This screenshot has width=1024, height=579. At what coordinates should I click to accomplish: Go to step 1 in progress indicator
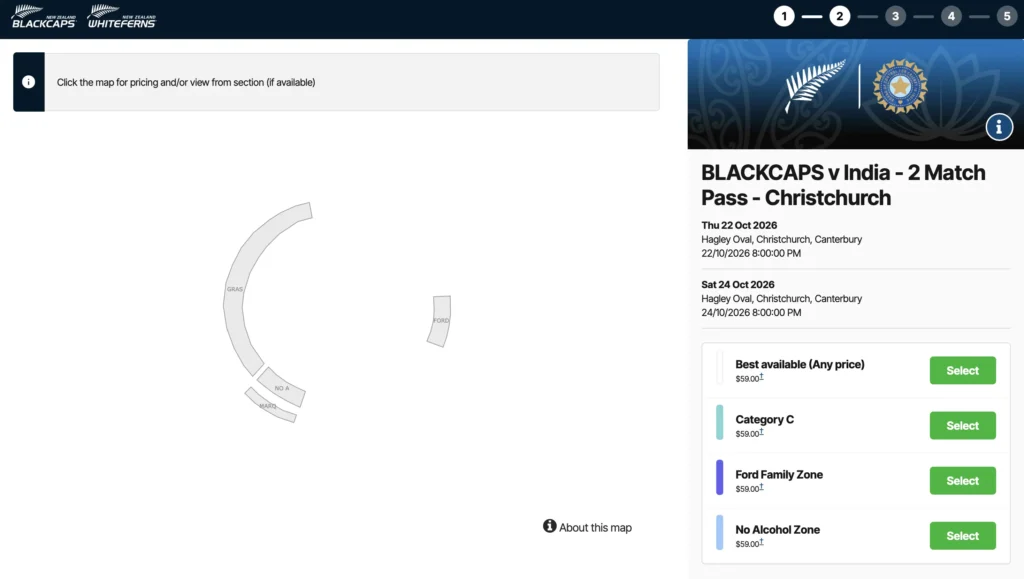click(784, 16)
